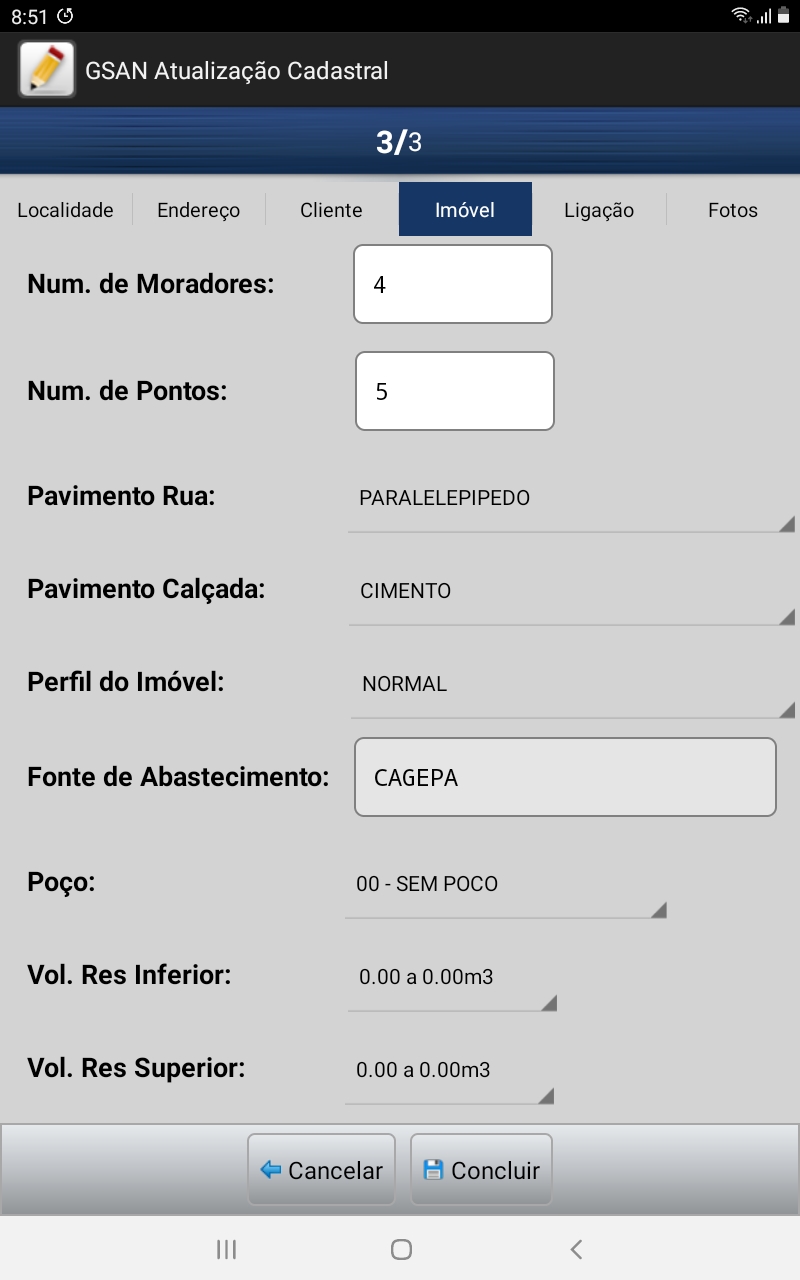Open the Poço dropdown
Viewport: 800px width, 1280px height.
tap(505, 885)
